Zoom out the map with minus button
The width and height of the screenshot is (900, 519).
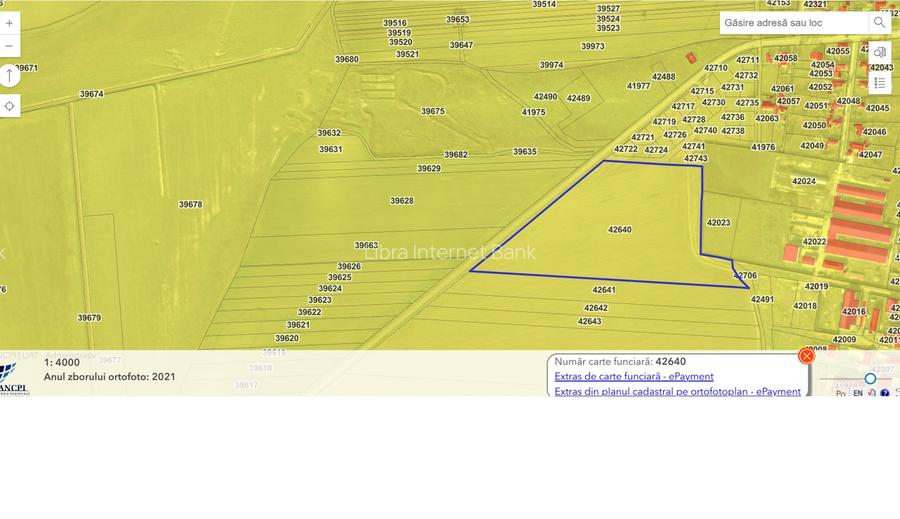point(10,46)
